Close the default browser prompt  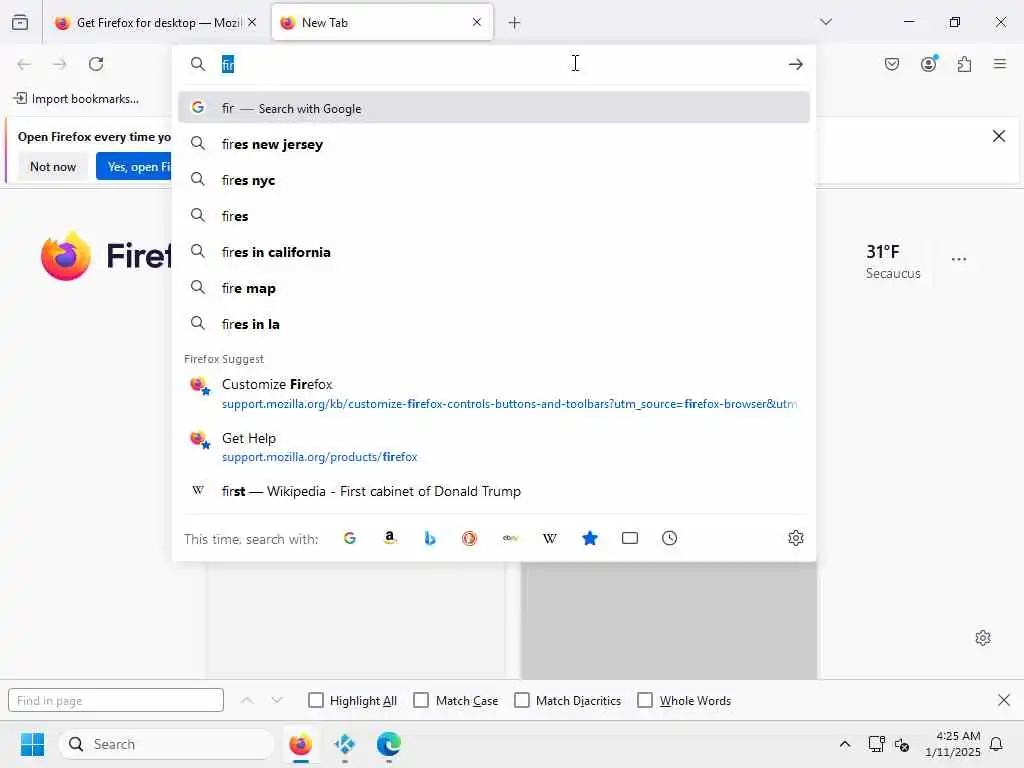999,136
